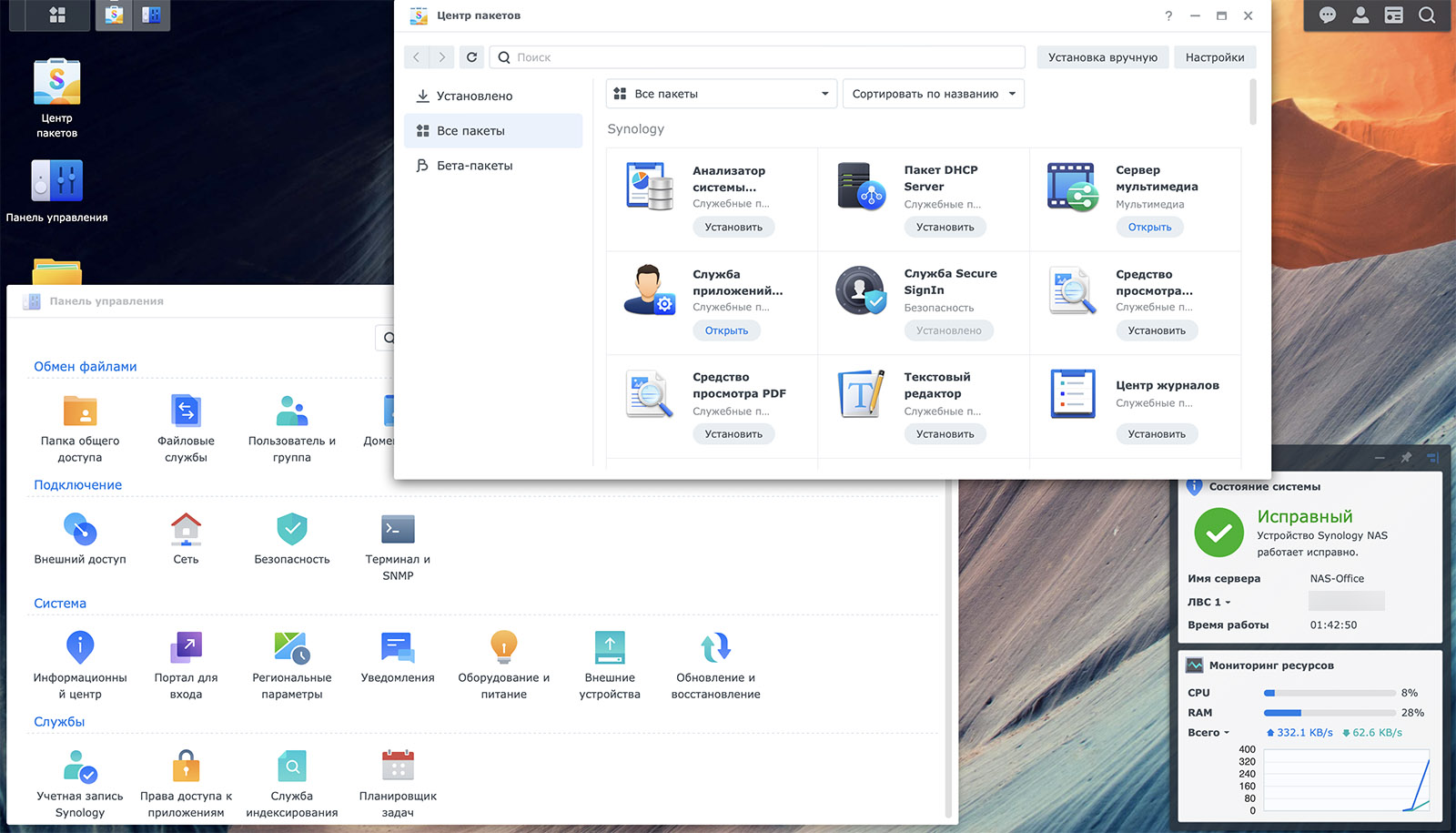Expand the 'ЛВС 1' network selector
This screenshot has width=1456, height=833.
tap(1209, 602)
